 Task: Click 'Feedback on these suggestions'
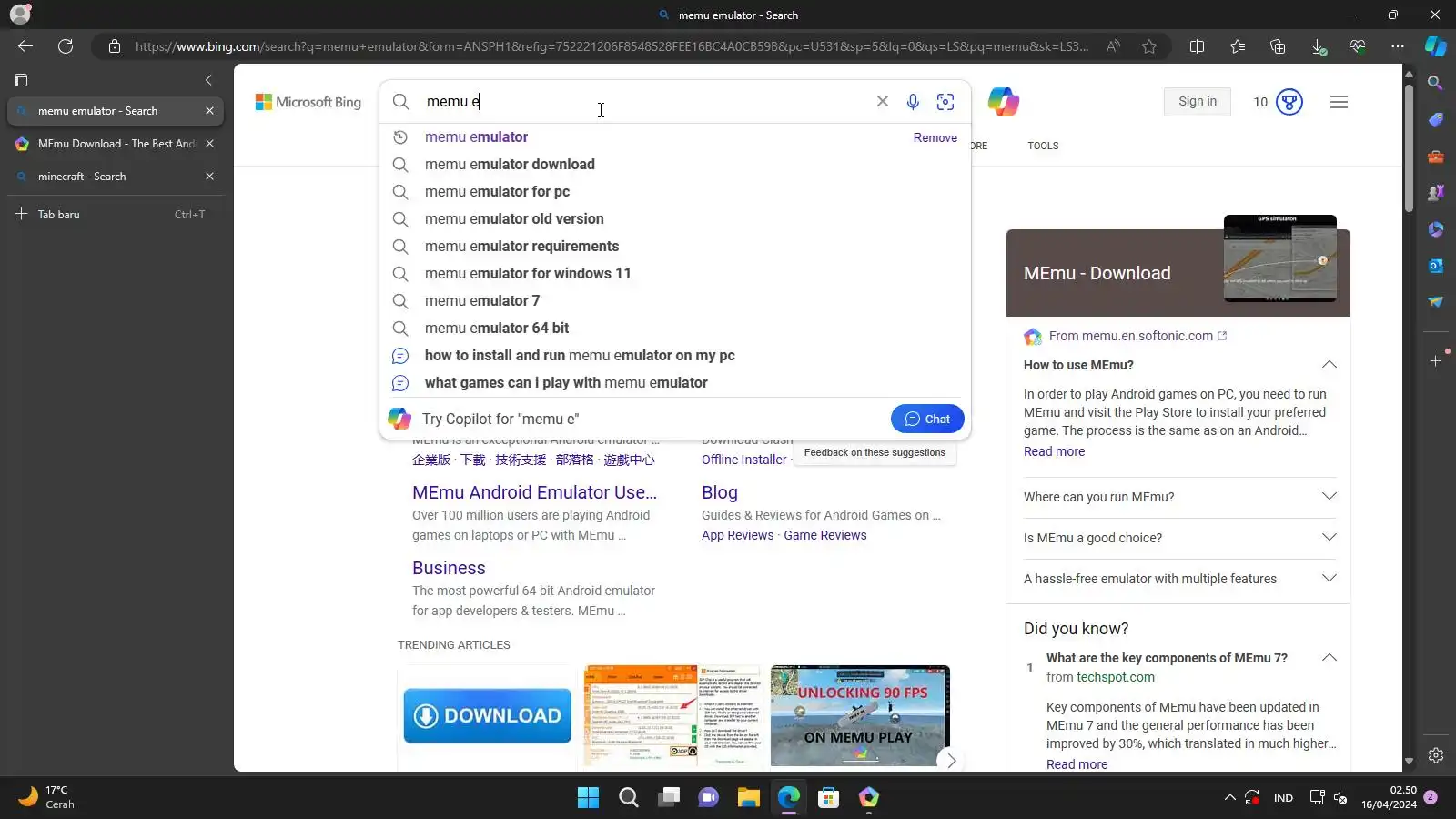(875, 452)
